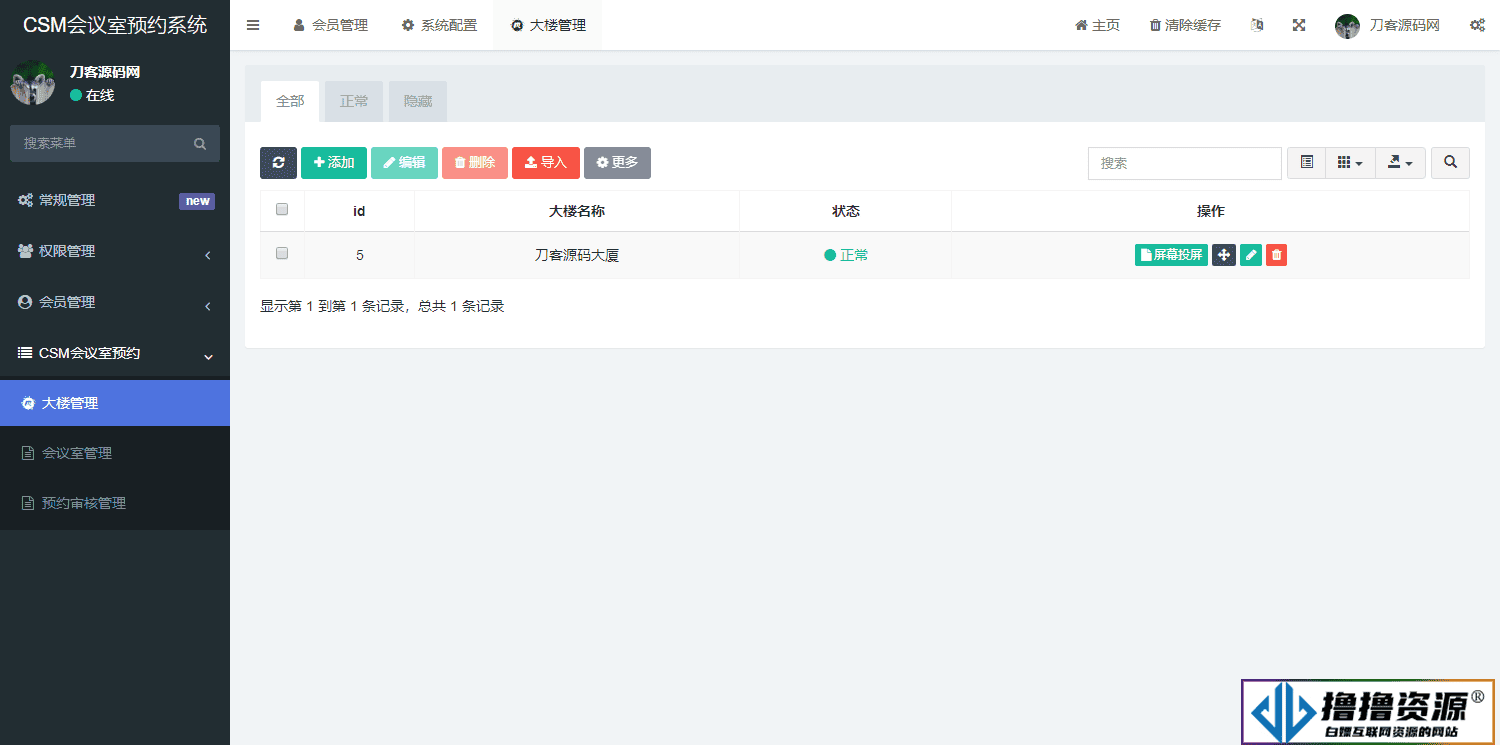Click the red trash icon in the row
Image resolution: width=1500 pixels, height=745 pixels.
pyautogui.click(x=1276, y=255)
